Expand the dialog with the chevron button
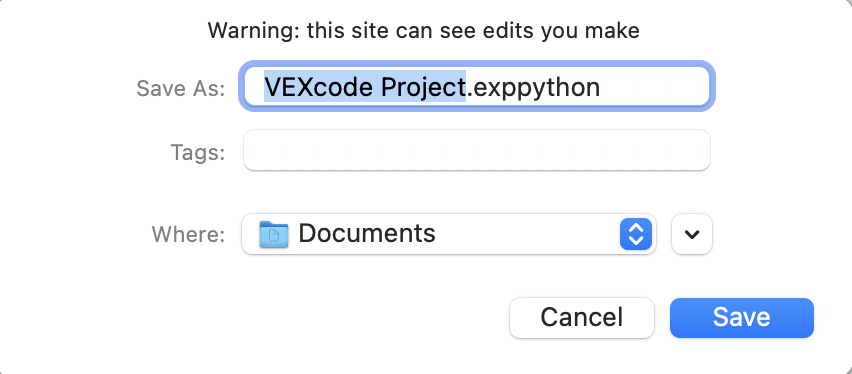The height and width of the screenshot is (374, 852). pyautogui.click(x=692, y=234)
